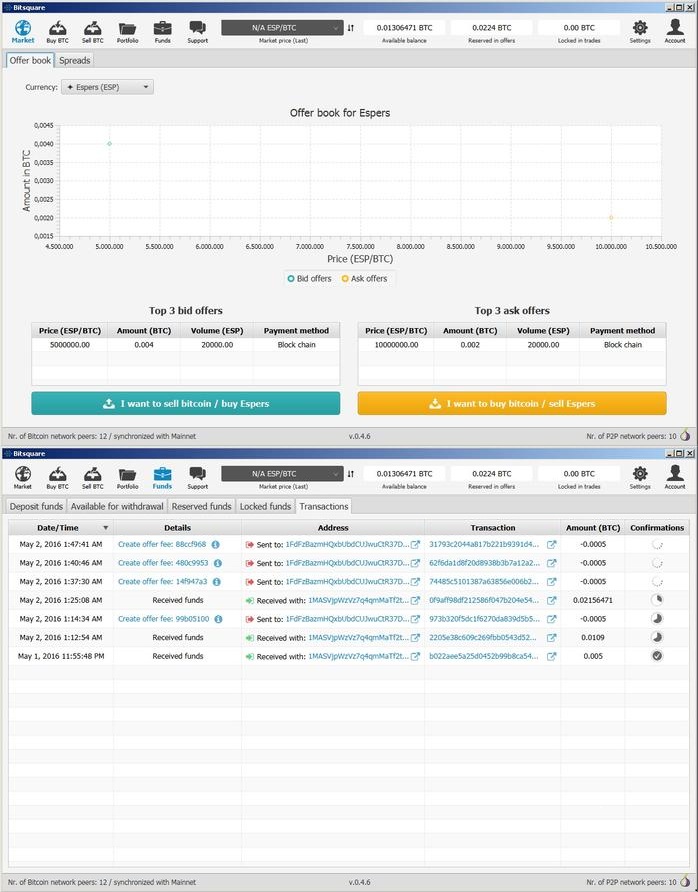Select the Transactions tab
The image size is (698, 892).
[x=324, y=506]
